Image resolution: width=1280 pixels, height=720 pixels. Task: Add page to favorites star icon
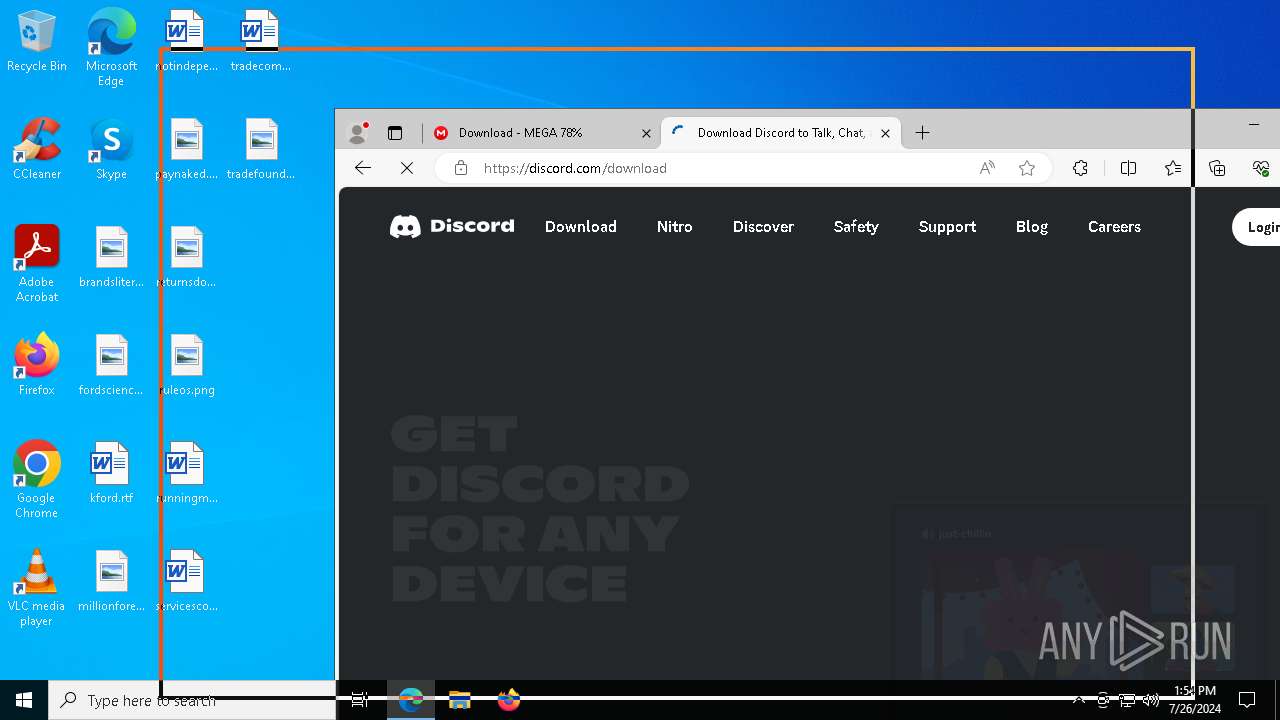[1027, 168]
